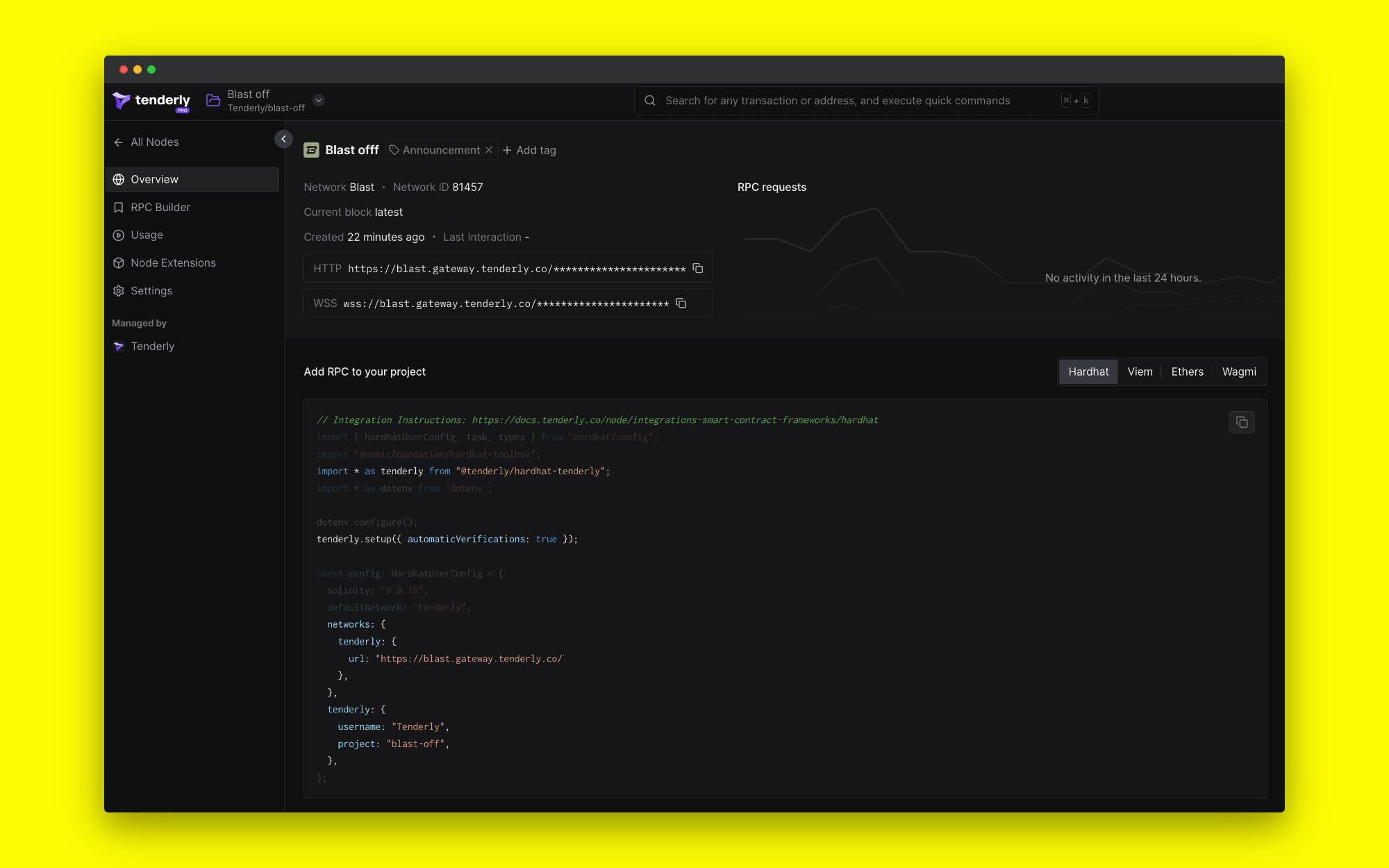This screenshot has height=868, width=1389.
Task: Copy the WSS gateway URL
Action: (681, 303)
